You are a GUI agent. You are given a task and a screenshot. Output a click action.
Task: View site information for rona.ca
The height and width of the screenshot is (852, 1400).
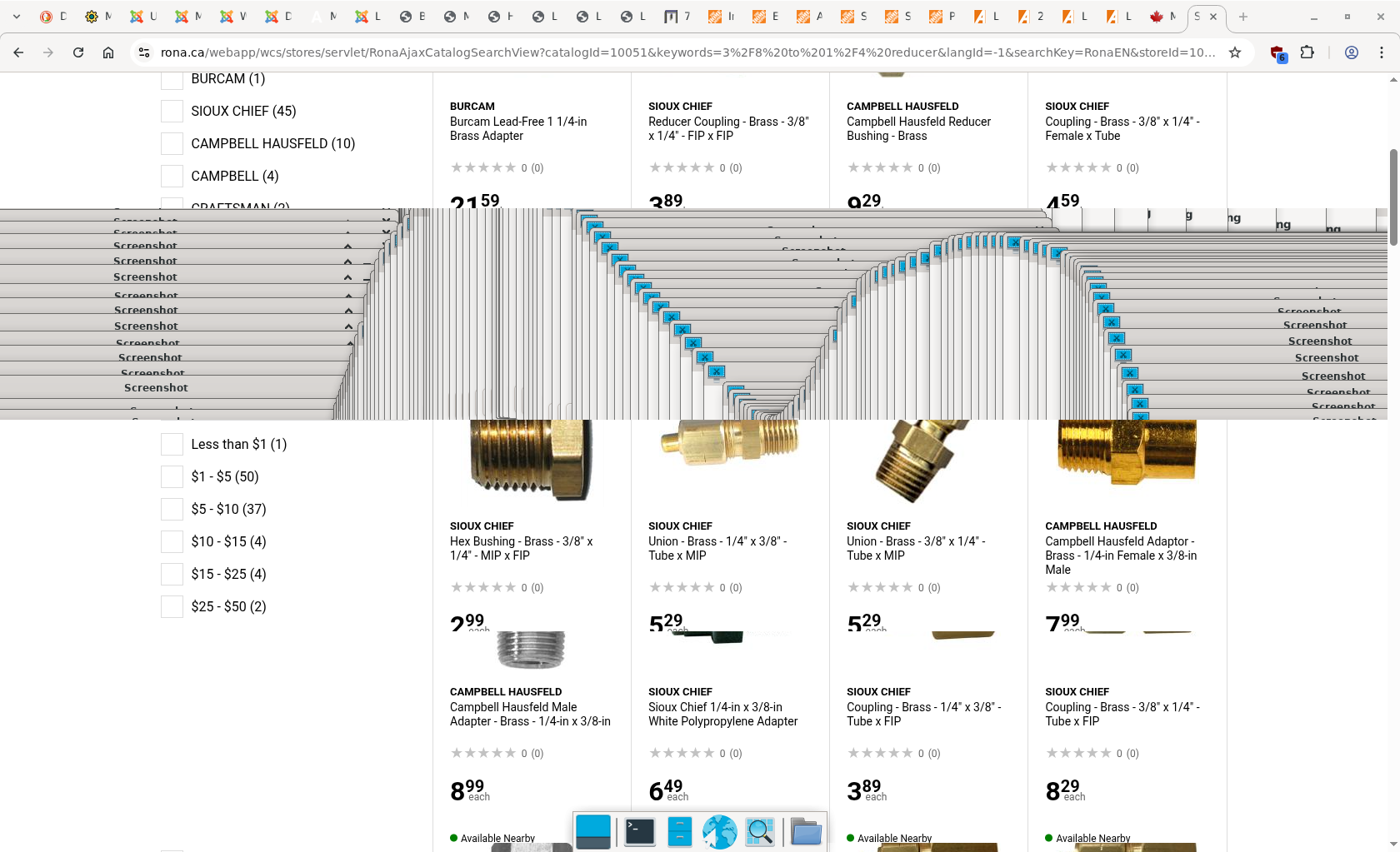pos(143,52)
